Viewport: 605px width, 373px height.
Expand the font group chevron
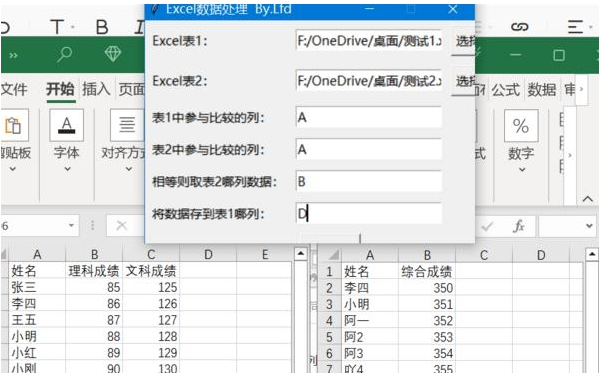click(x=67, y=169)
